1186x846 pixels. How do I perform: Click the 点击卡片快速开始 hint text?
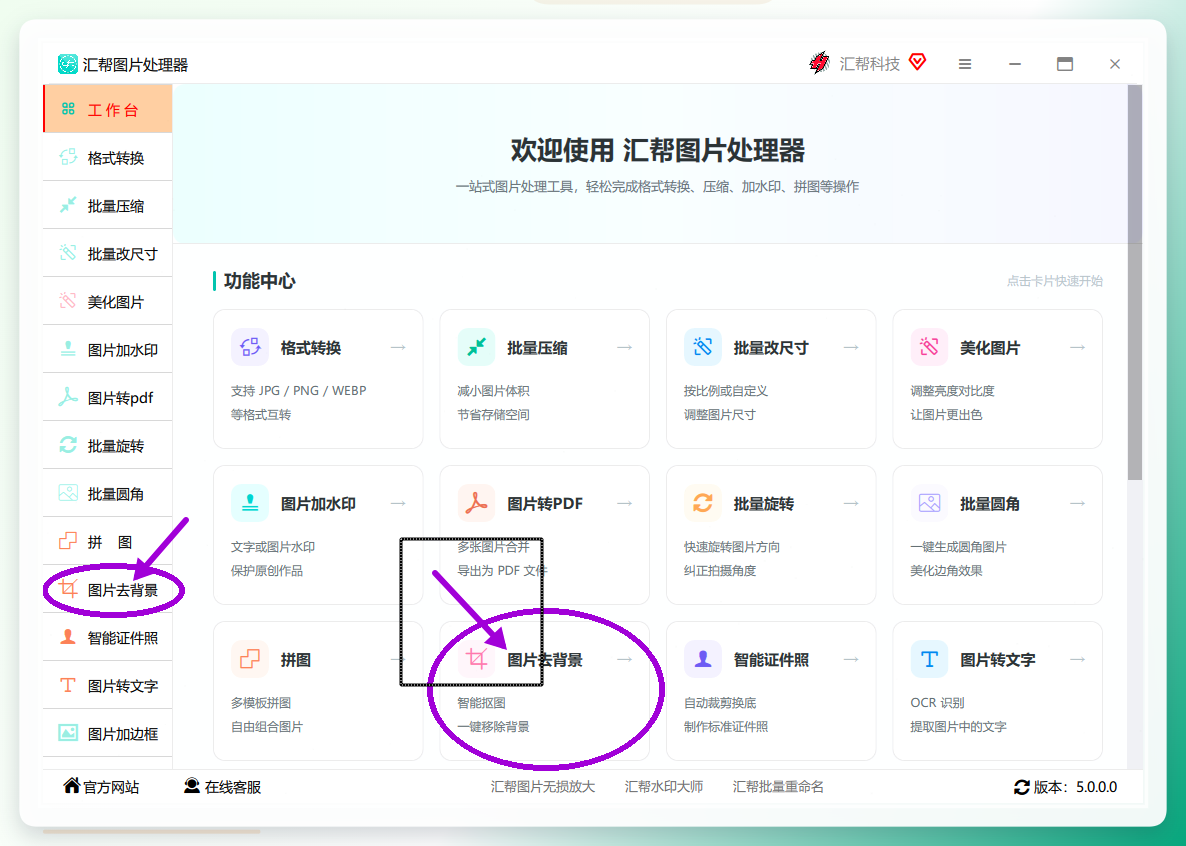point(1054,281)
